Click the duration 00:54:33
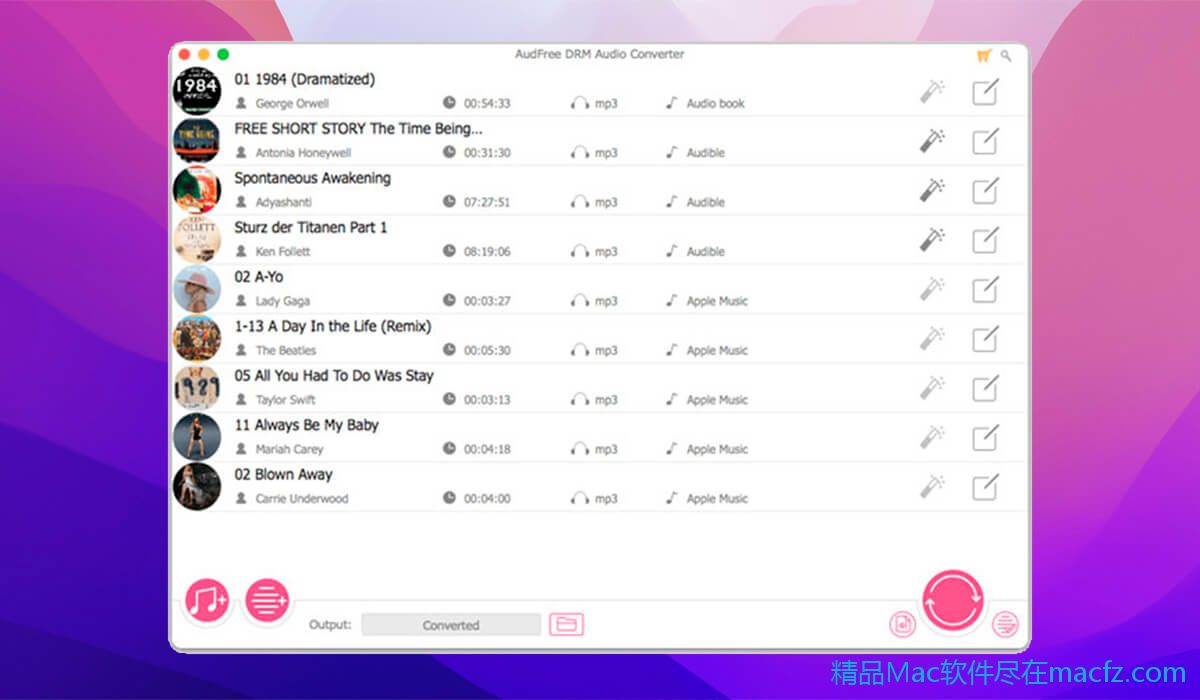Viewport: 1200px width, 700px height. tap(487, 103)
